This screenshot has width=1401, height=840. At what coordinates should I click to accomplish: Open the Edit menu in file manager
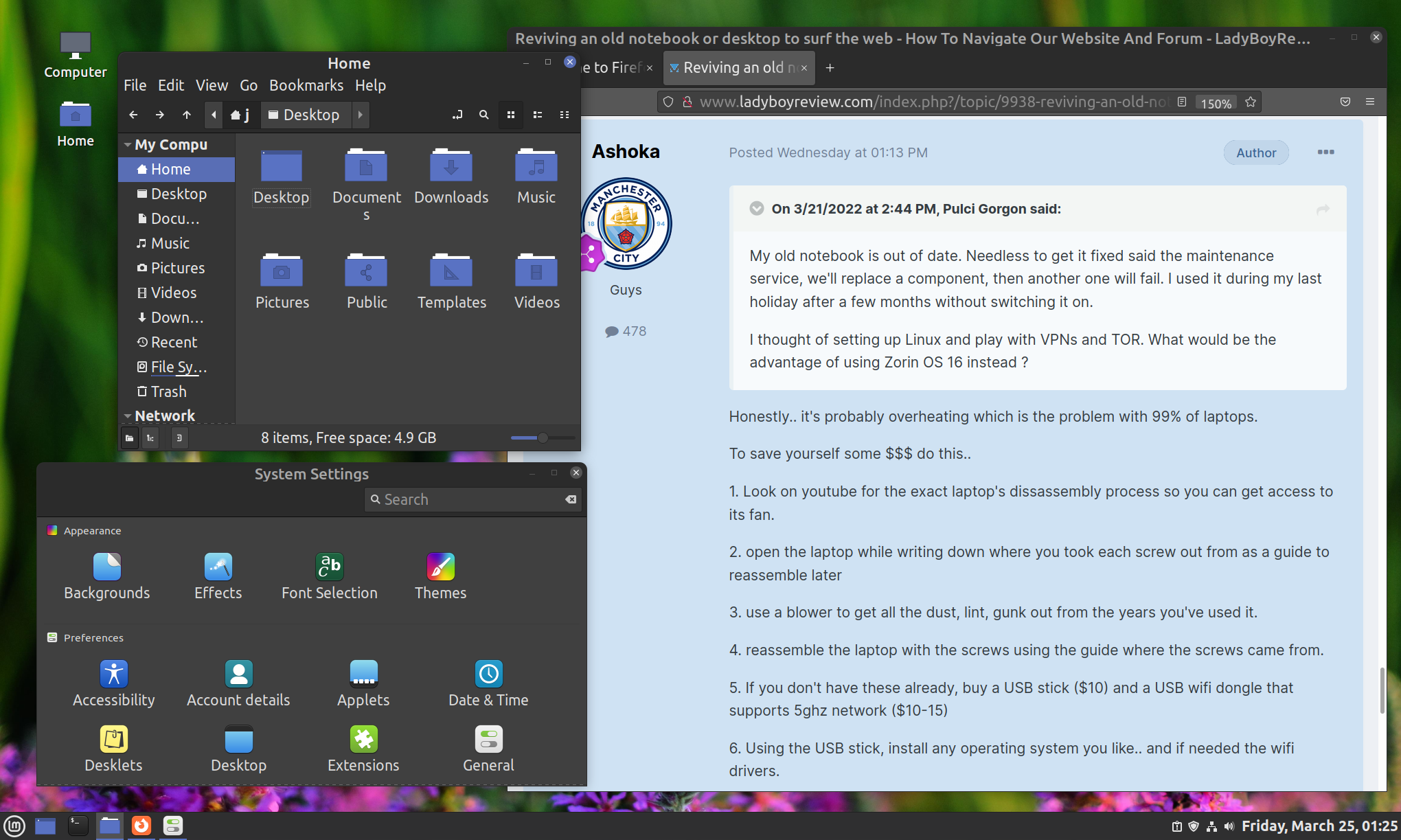tap(171, 85)
